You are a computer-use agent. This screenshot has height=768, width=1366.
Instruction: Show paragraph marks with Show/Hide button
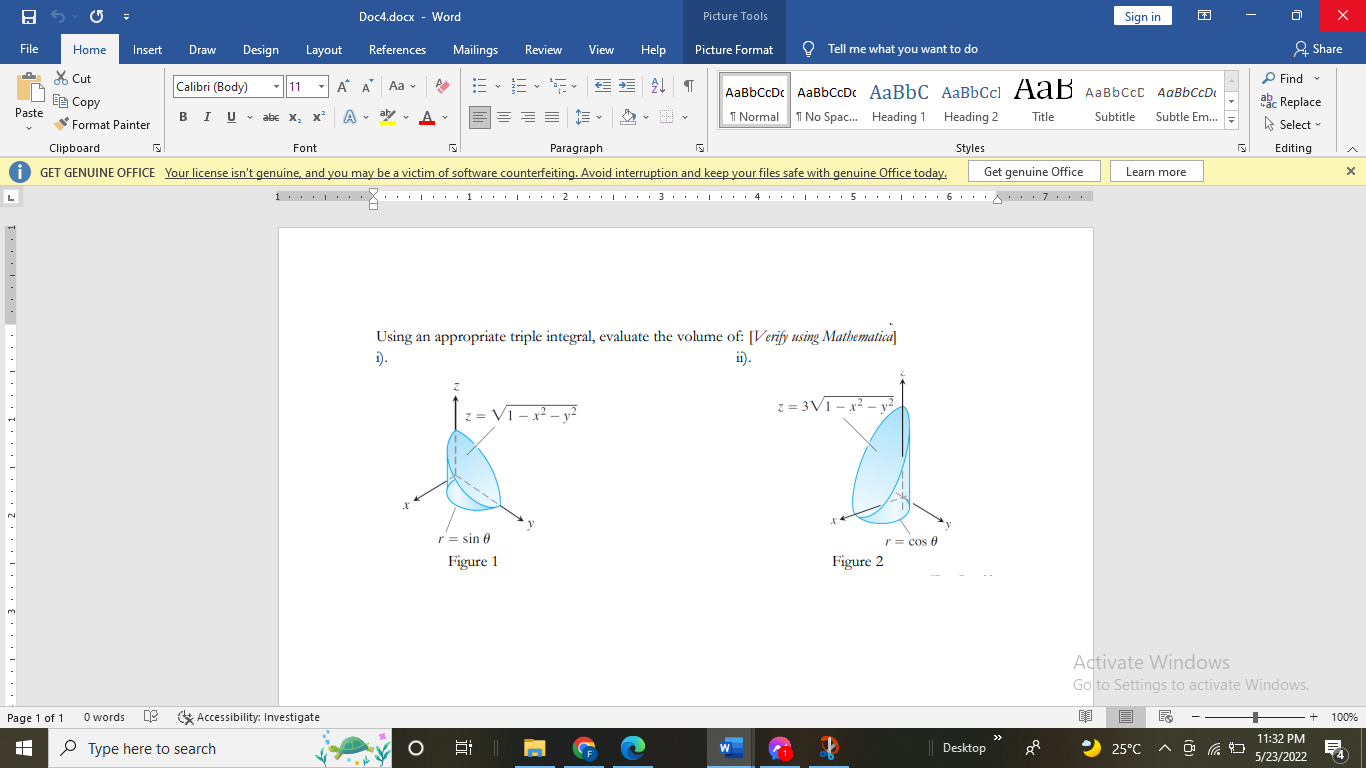coord(687,87)
